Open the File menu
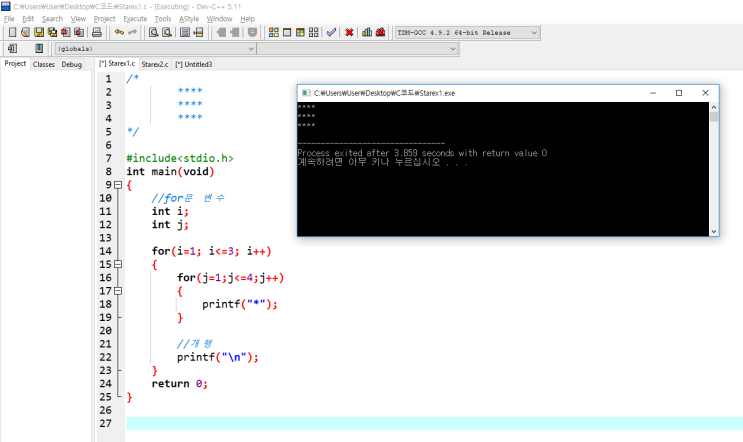 (x=9, y=18)
